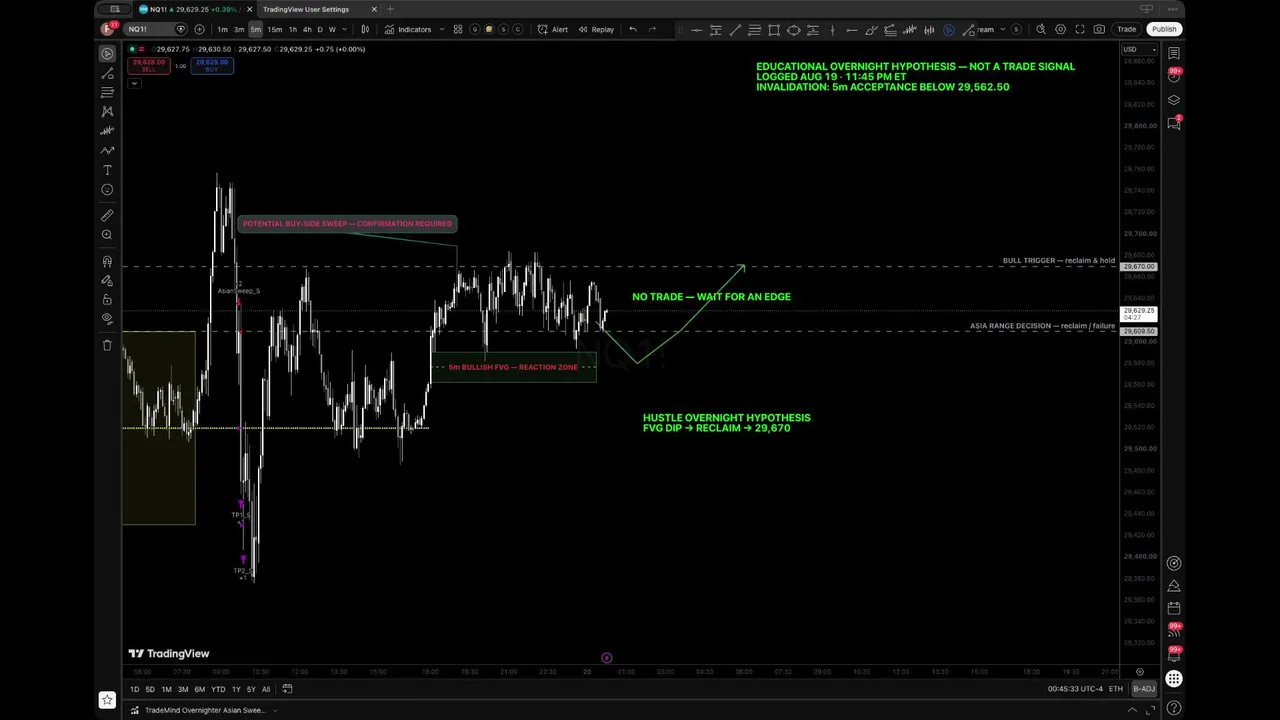
Task: Open the Trade panel button
Action: (1126, 29)
